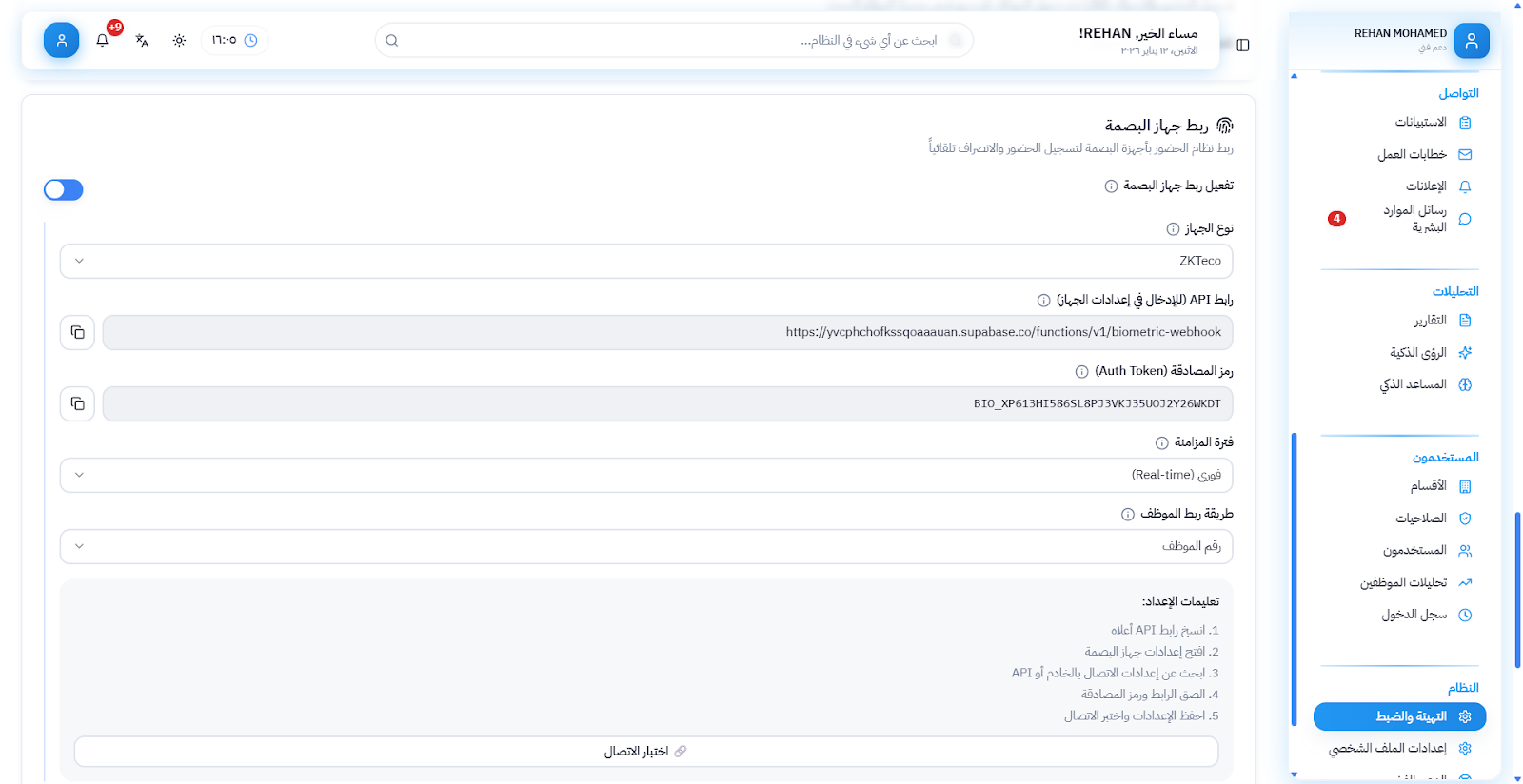Collapse the sidebar panel icon

[1242, 45]
